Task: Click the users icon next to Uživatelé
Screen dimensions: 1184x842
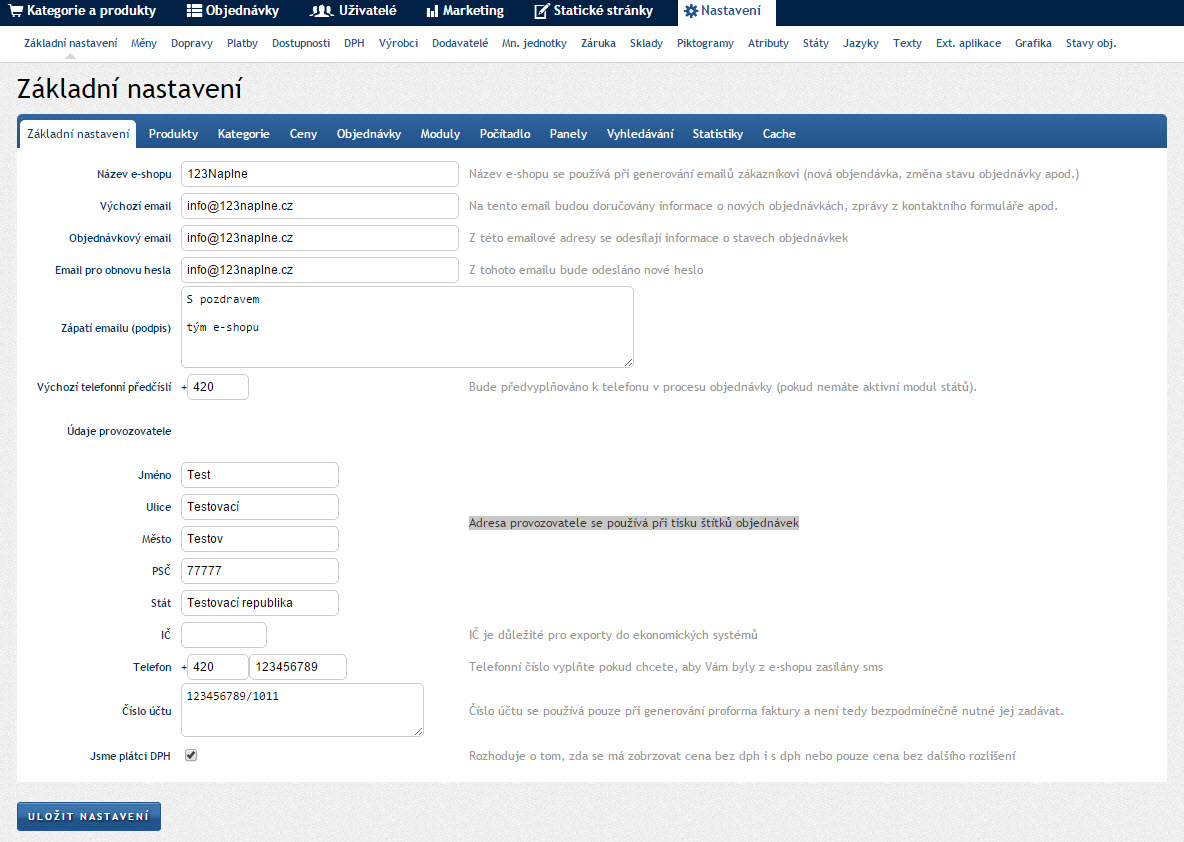Action: click(x=321, y=11)
